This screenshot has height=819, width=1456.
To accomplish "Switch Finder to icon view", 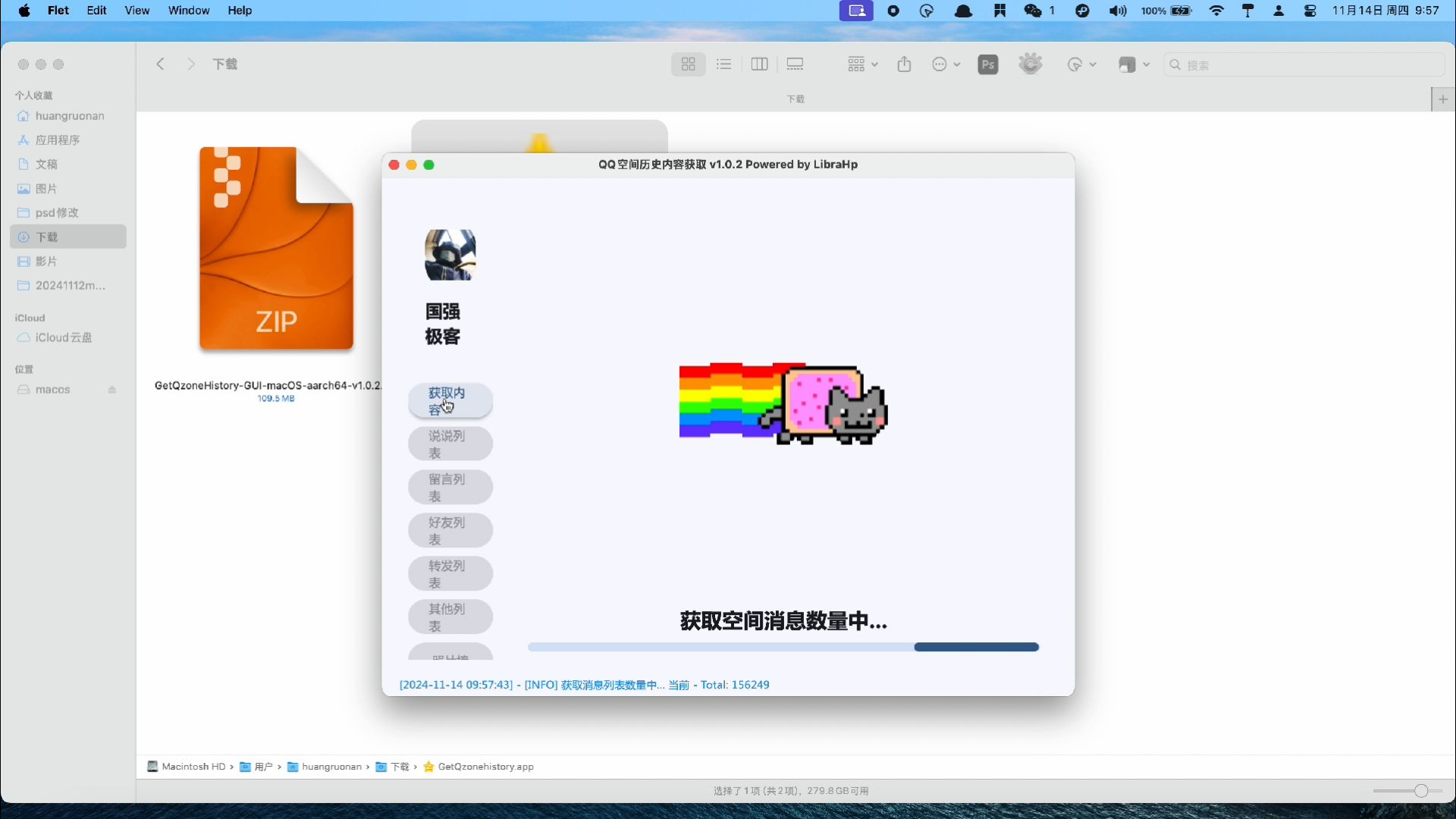I will (x=689, y=64).
